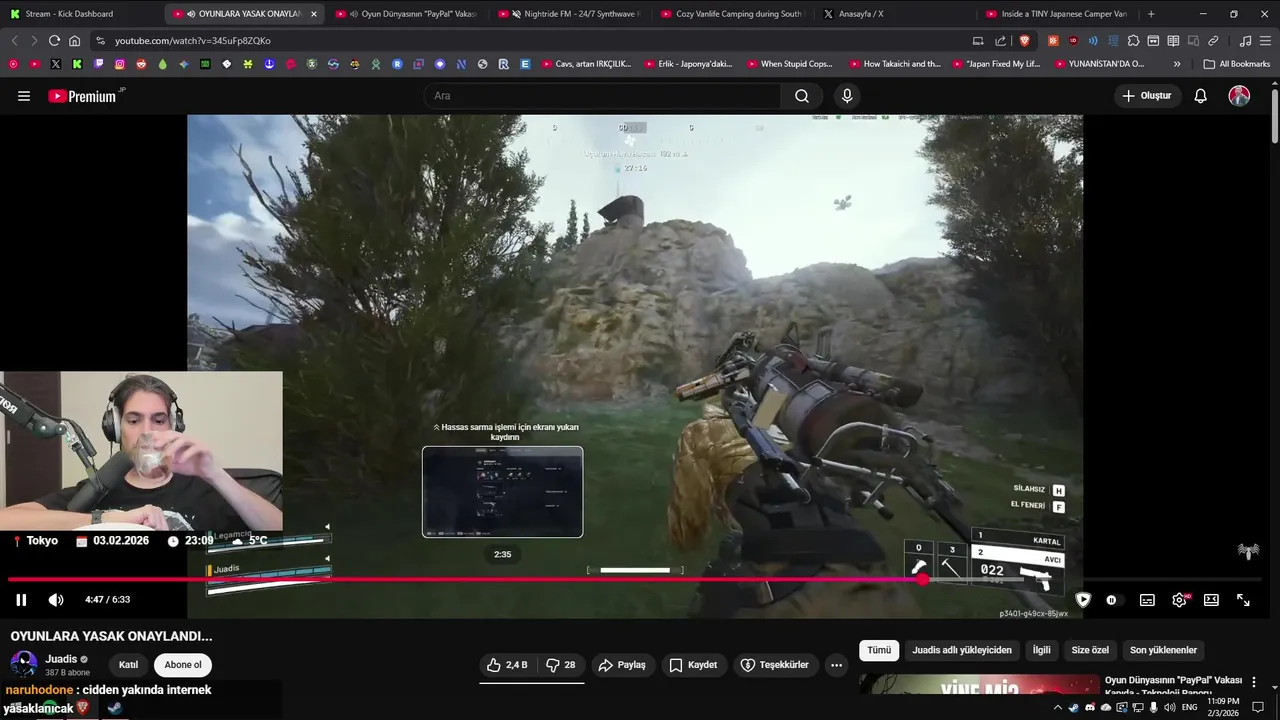The image size is (1280, 720).
Task: Open the browser extensions puzzle icon
Action: point(1133,41)
